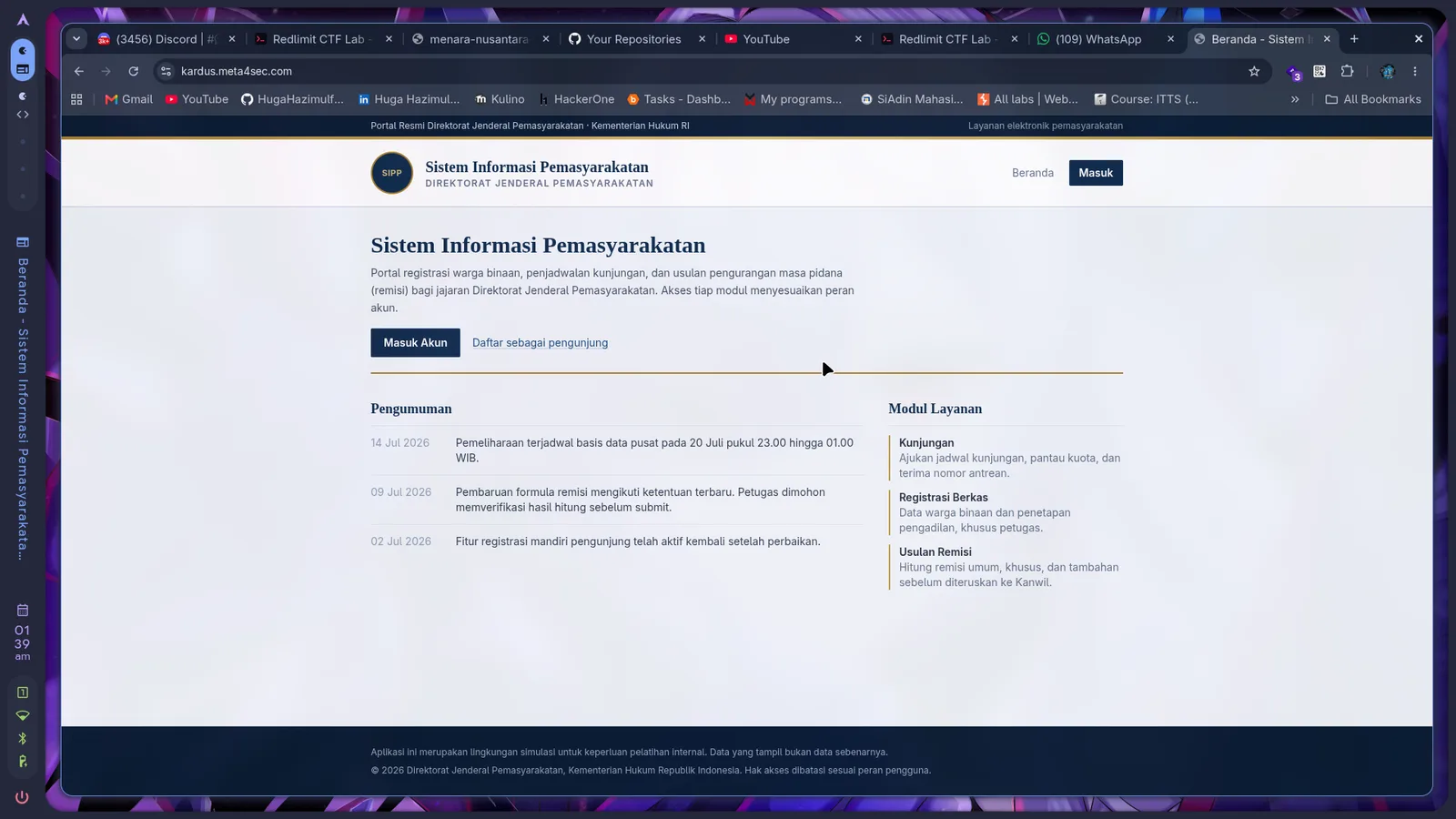This screenshot has height=819, width=1456.
Task: Reload the kardus.meta4sec.com page
Action: pos(134,71)
